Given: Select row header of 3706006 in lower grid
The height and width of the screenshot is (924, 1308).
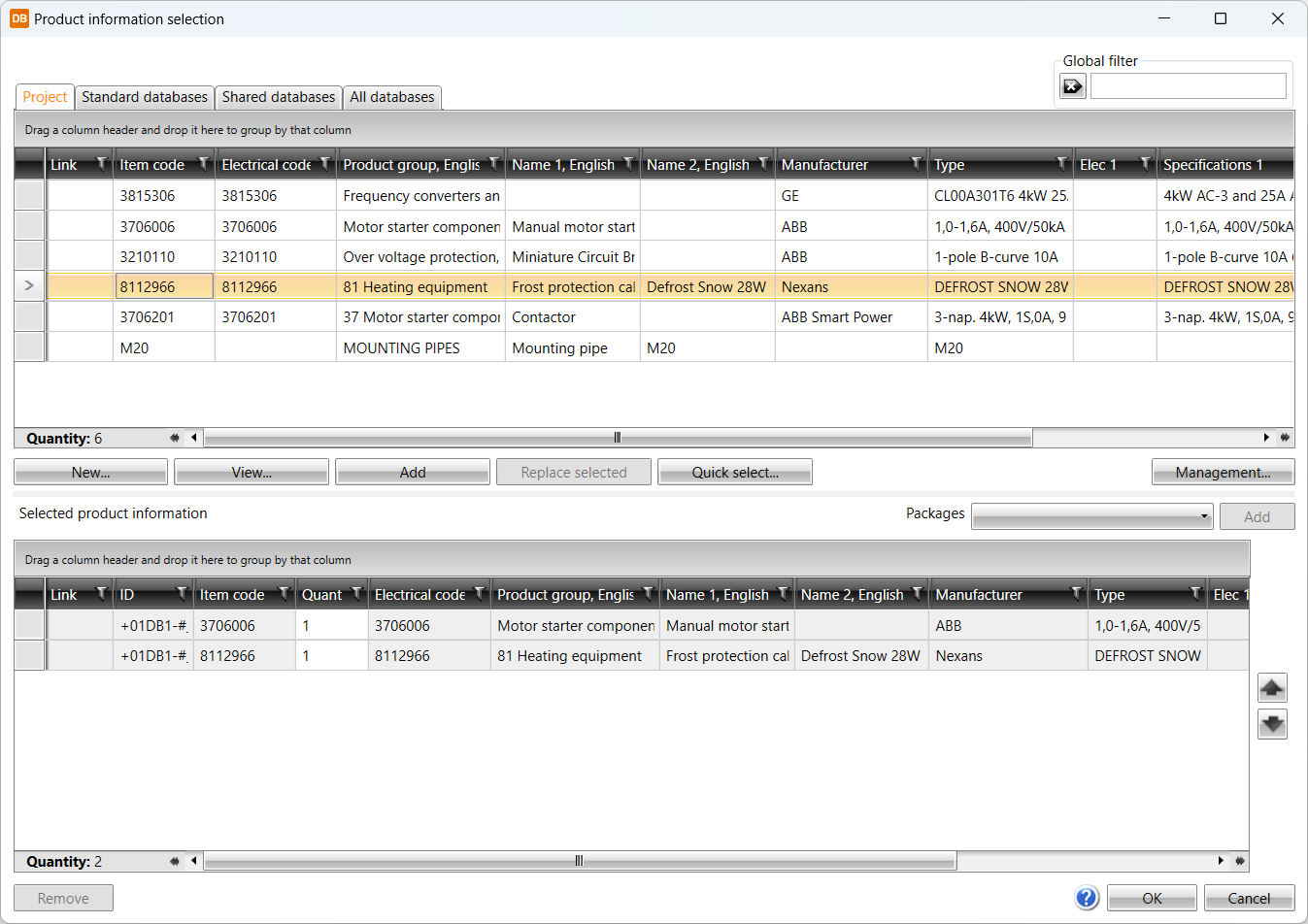Looking at the screenshot, I should click(x=30, y=626).
